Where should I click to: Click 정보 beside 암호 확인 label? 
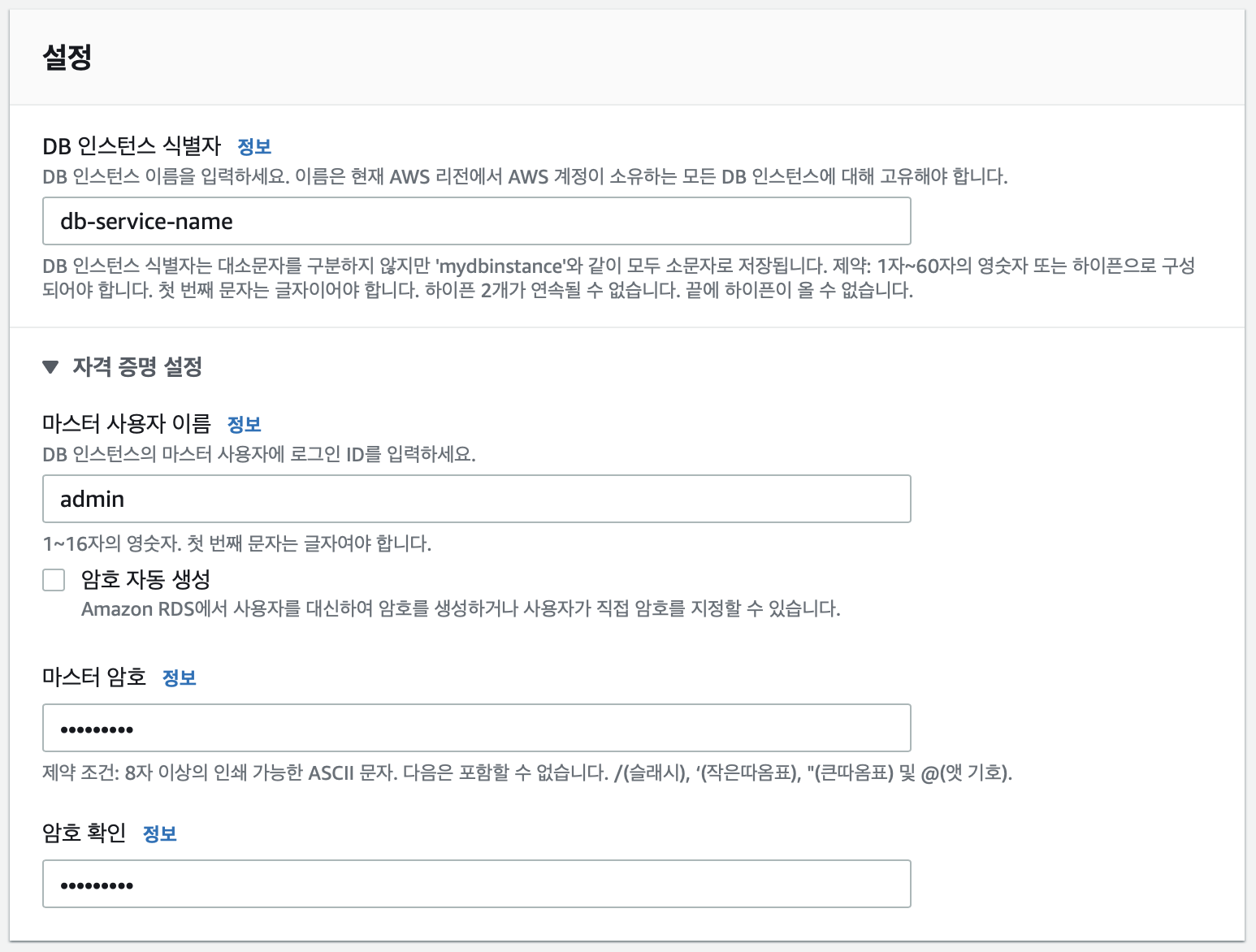[x=159, y=833]
